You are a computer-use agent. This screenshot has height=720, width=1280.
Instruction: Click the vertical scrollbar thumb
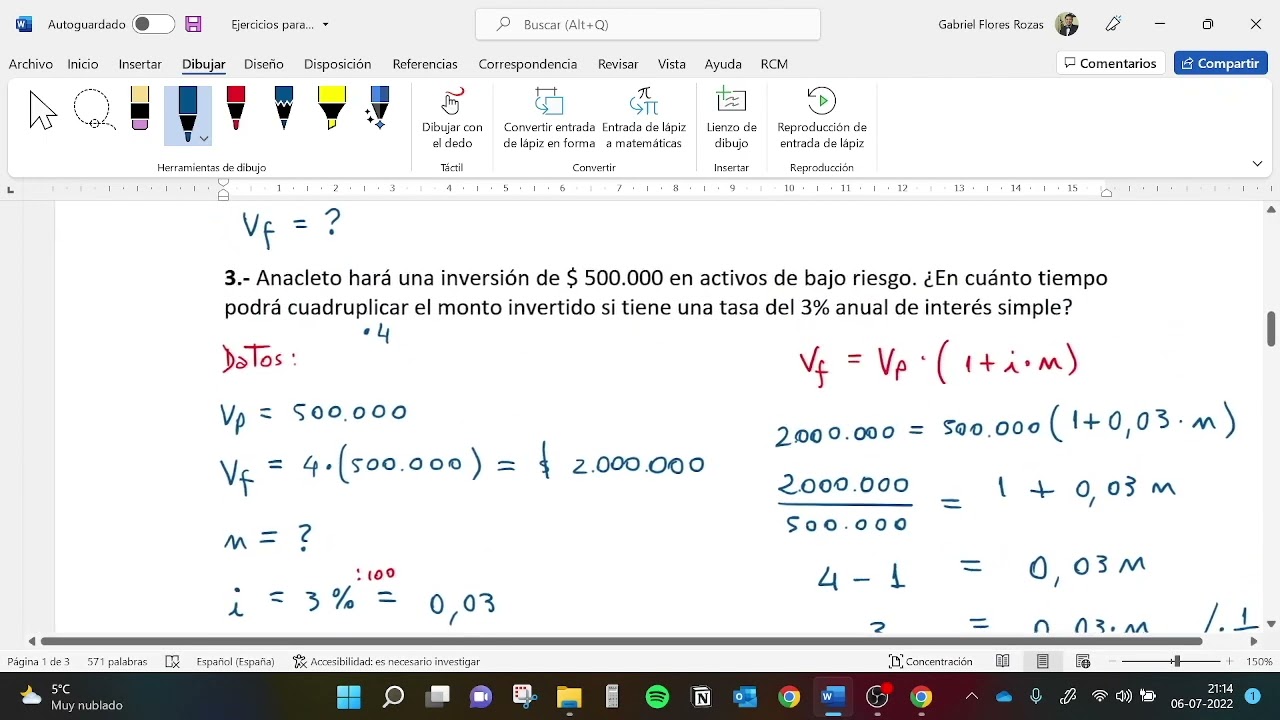(x=1271, y=329)
